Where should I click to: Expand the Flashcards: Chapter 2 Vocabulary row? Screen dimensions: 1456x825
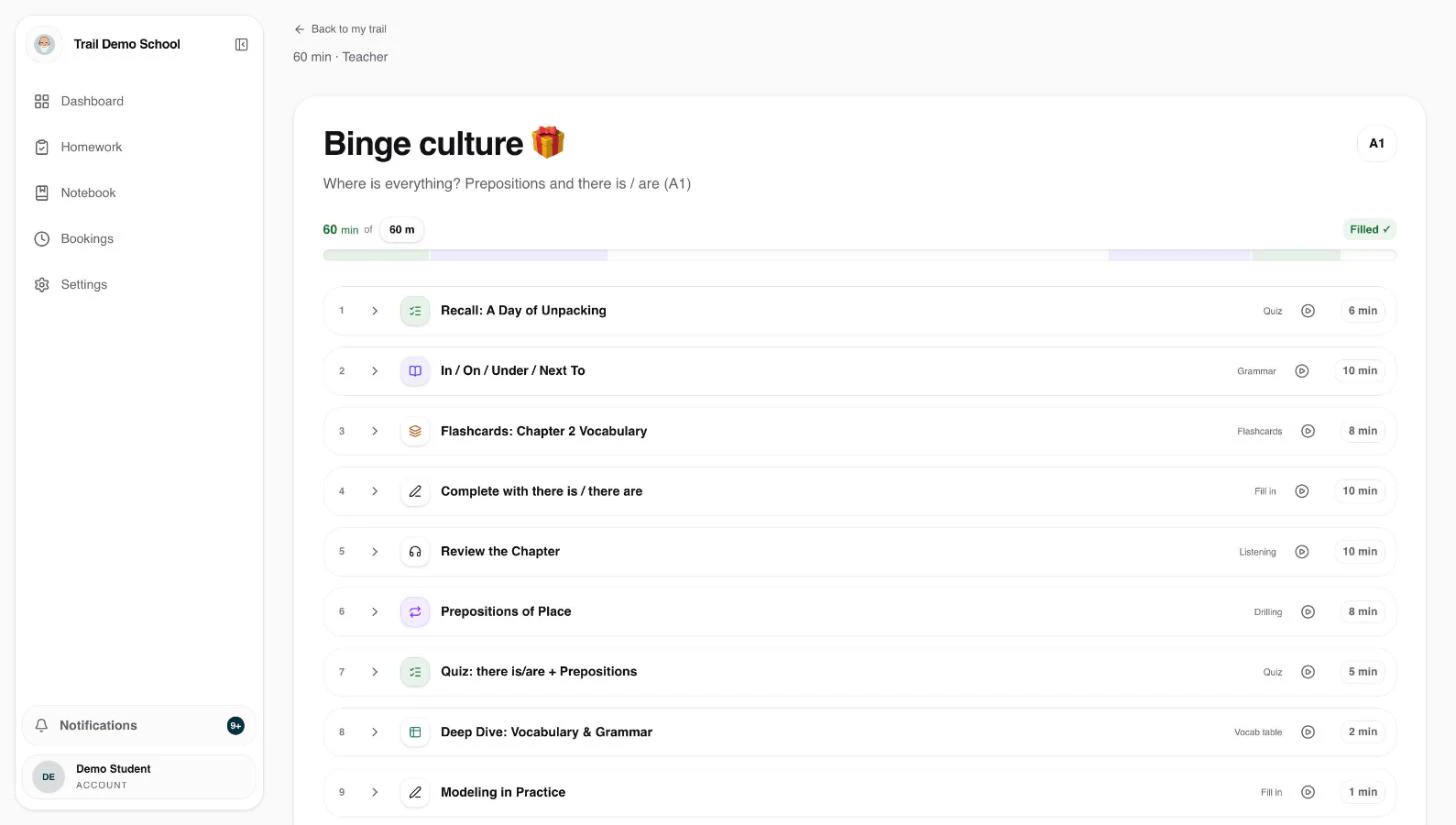[x=375, y=431]
